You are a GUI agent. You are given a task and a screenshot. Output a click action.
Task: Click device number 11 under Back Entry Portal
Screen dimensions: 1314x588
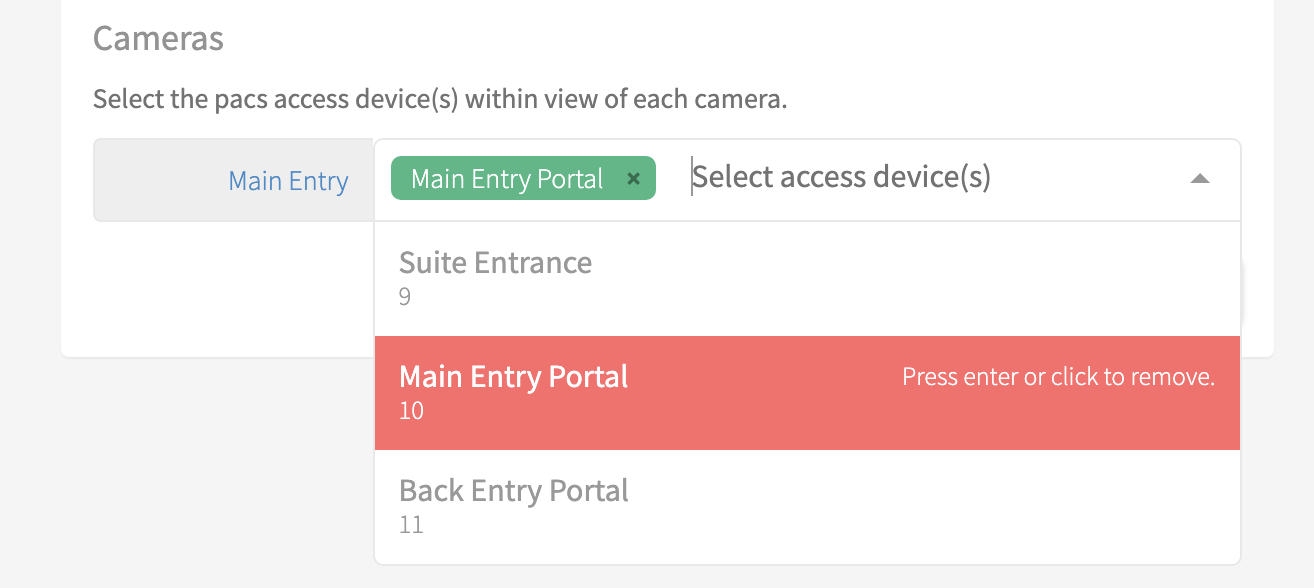pyautogui.click(x=411, y=525)
